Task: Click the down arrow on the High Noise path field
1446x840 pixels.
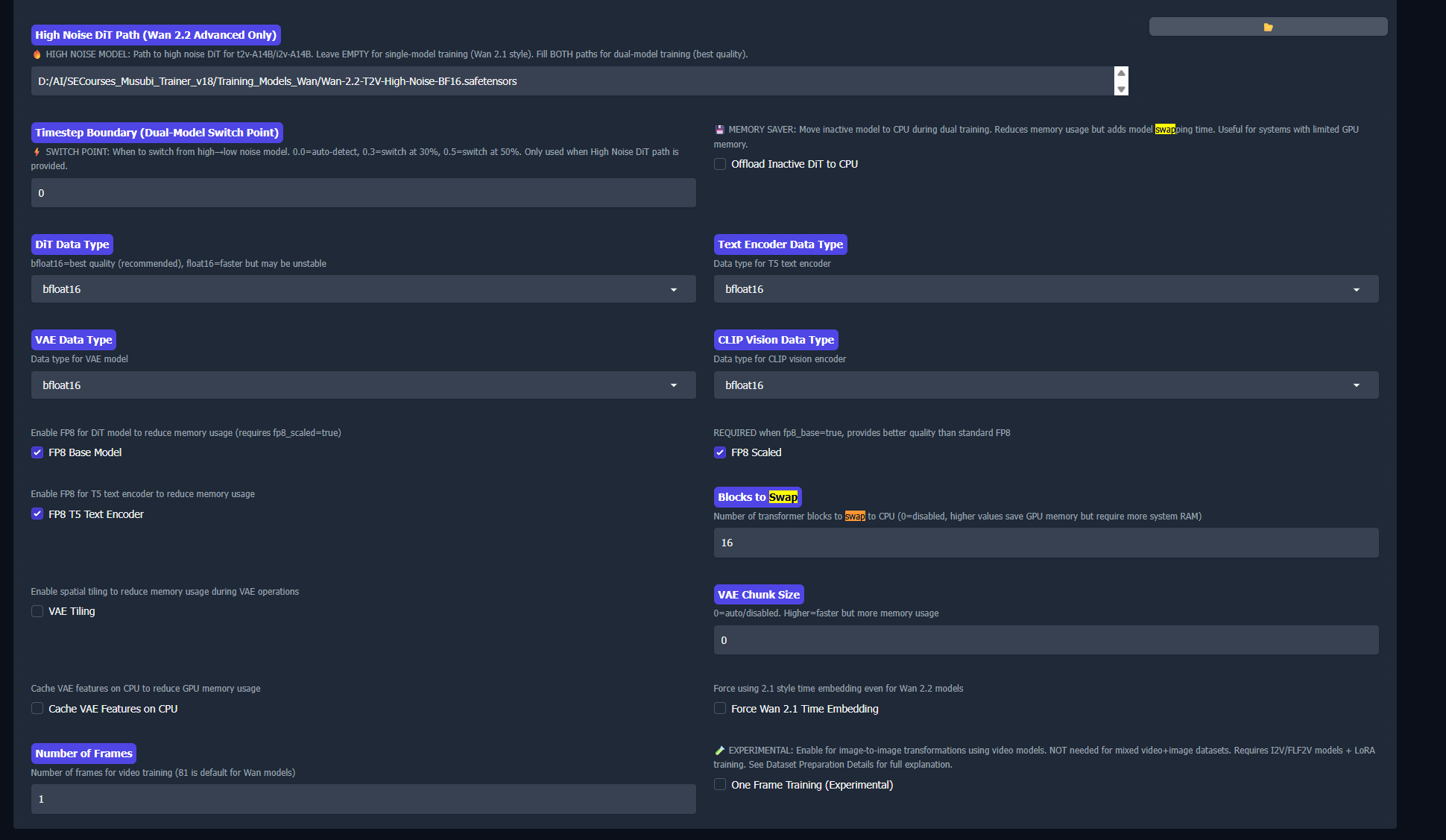Action: click(x=1121, y=89)
